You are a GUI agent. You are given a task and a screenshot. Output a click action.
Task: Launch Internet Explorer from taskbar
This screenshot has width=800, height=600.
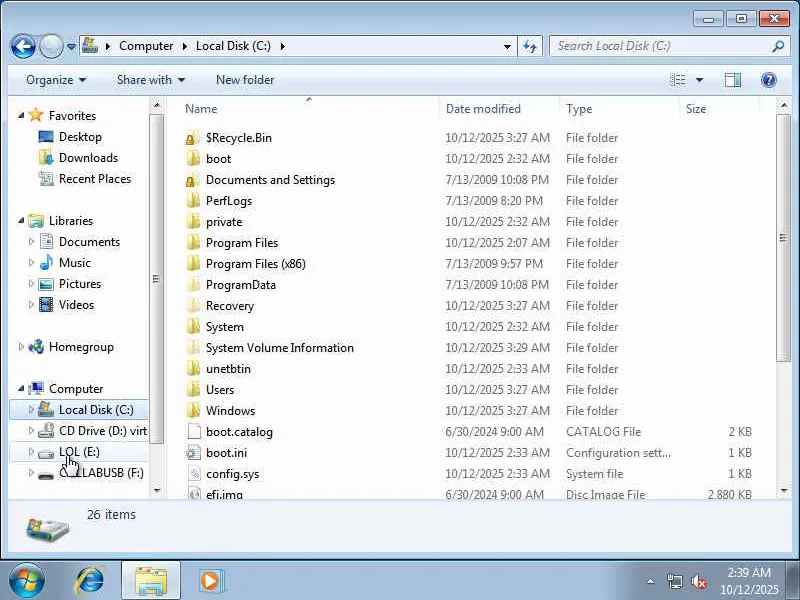[x=89, y=581]
